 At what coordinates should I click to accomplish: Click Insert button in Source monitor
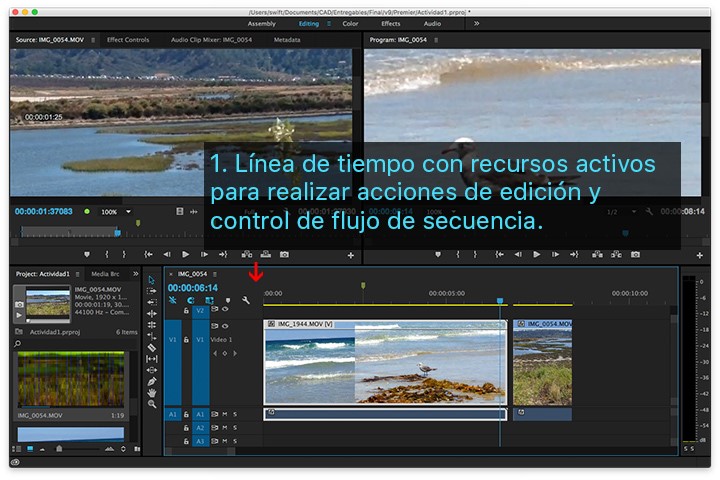(x=247, y=254)
